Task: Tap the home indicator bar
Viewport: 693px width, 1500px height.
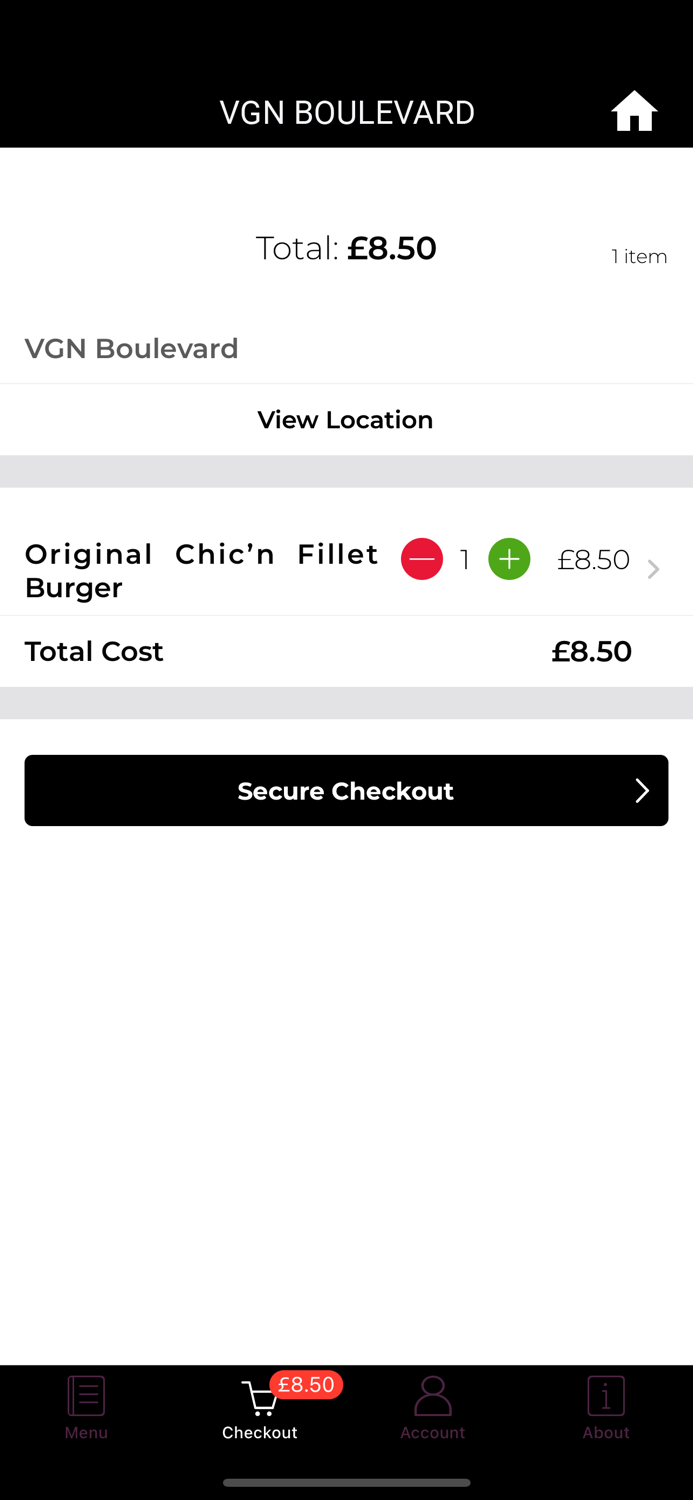Action: click(346, 1483)
